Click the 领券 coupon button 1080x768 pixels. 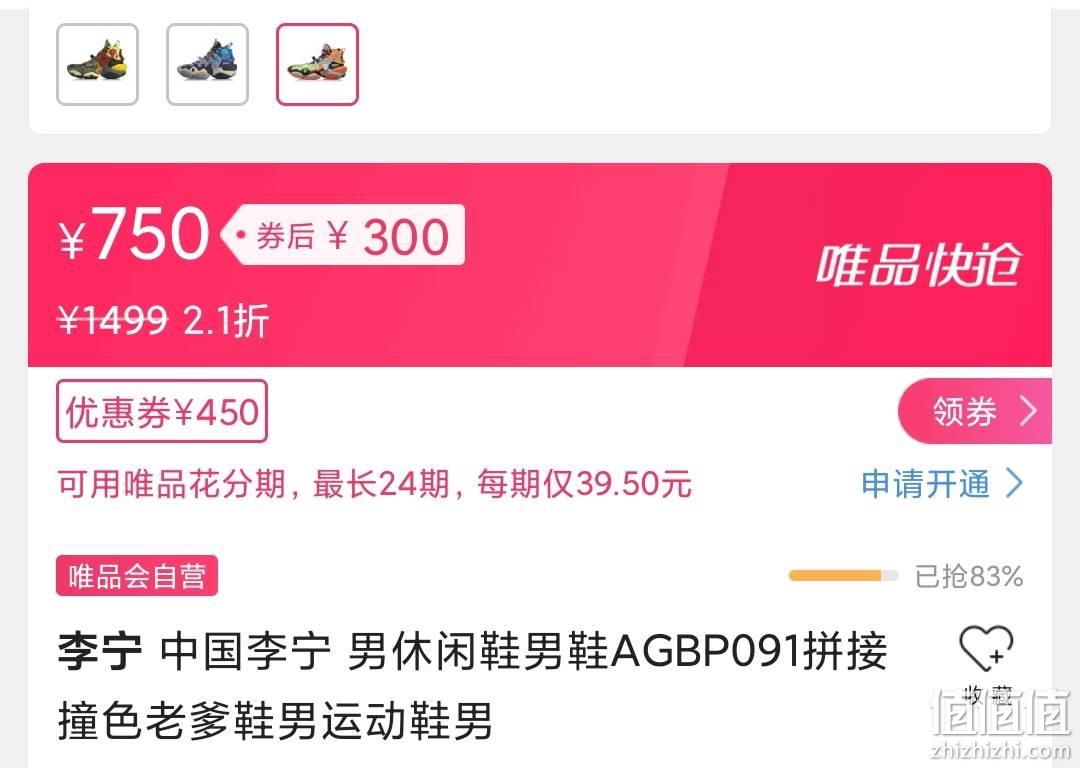point(975,411)
